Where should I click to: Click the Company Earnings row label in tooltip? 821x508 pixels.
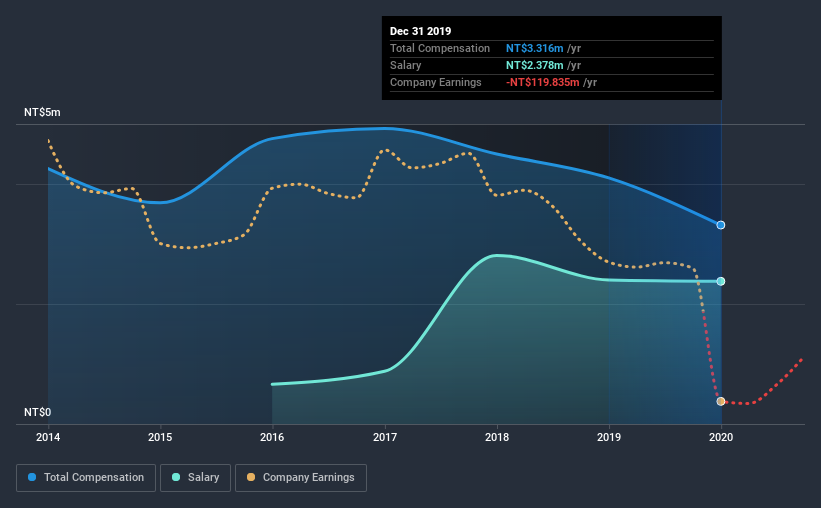pyautogui.click(x=436, y=82)
